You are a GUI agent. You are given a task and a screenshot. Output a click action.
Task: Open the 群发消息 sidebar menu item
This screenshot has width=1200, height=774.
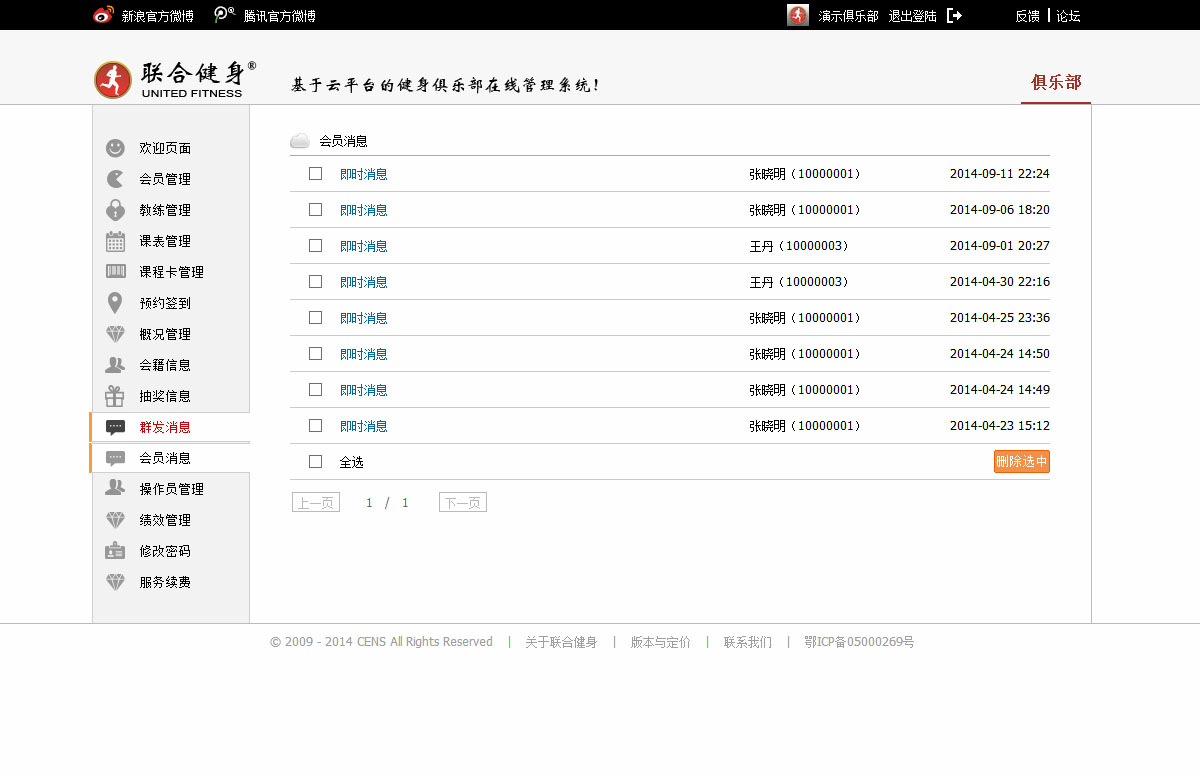(165, 427)
